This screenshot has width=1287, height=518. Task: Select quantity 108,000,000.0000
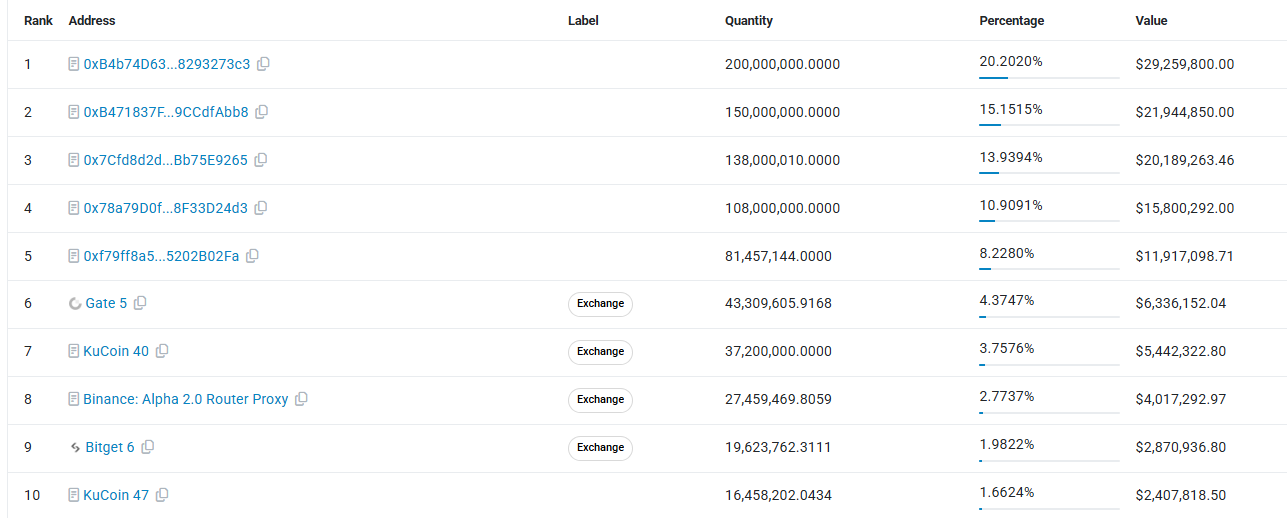[x=782, y=208]
